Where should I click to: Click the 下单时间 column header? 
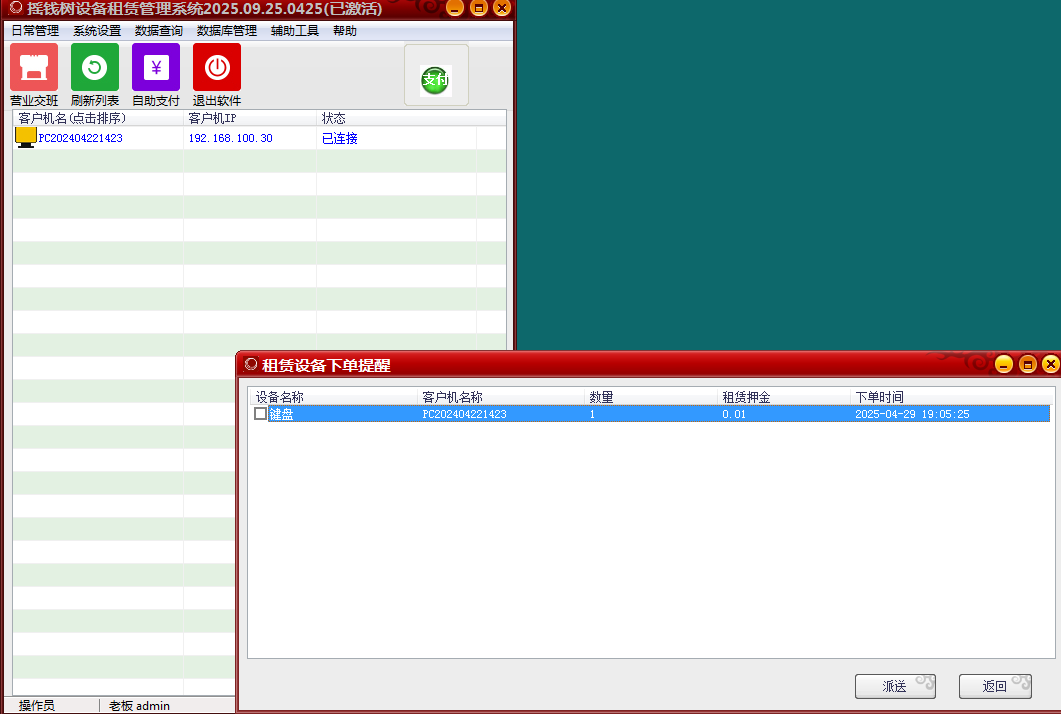tap(879, 397)
